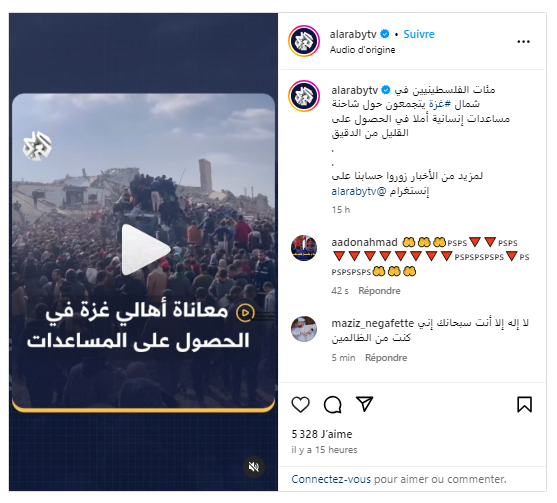The width and height of the screenshot is (557, 503).
Task: Open alarabytv's profile picture in the header
Action: (304, 41)
